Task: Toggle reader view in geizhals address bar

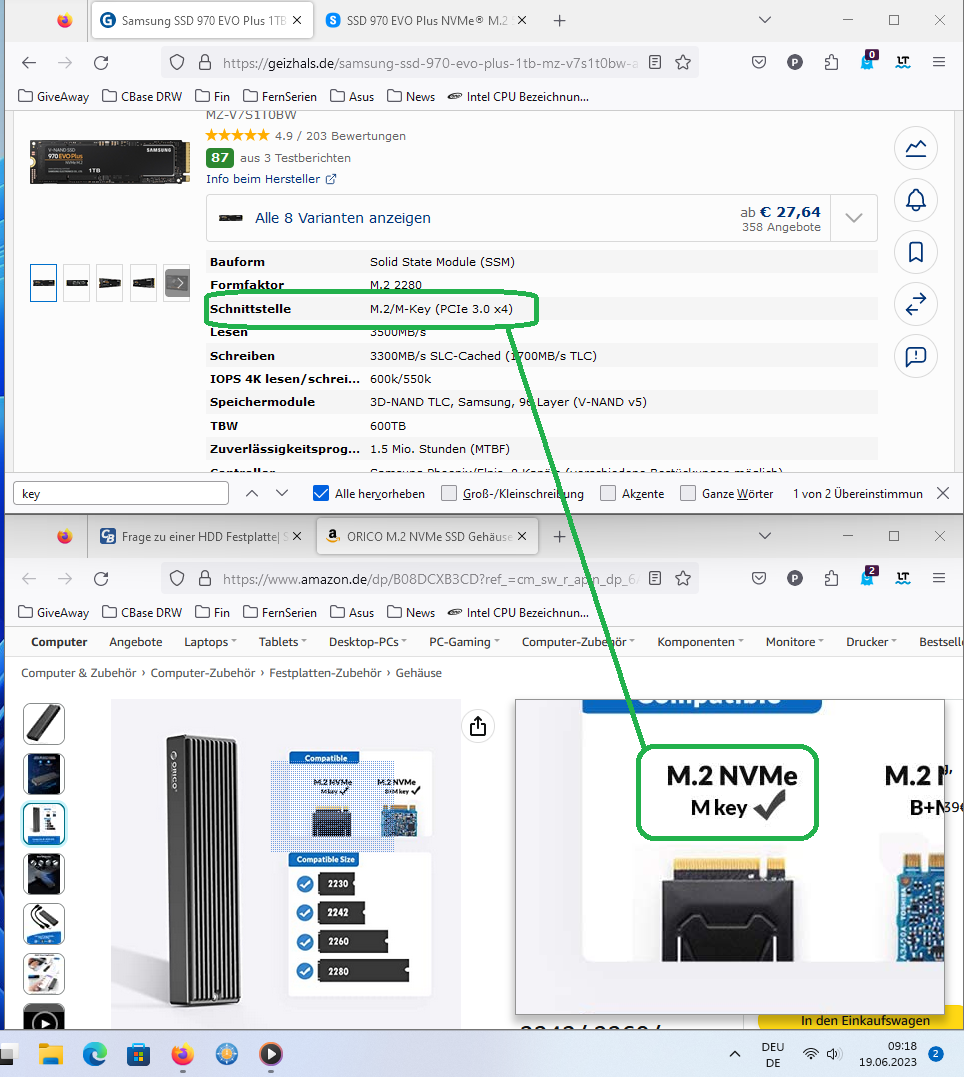Action: coord(655,63)
